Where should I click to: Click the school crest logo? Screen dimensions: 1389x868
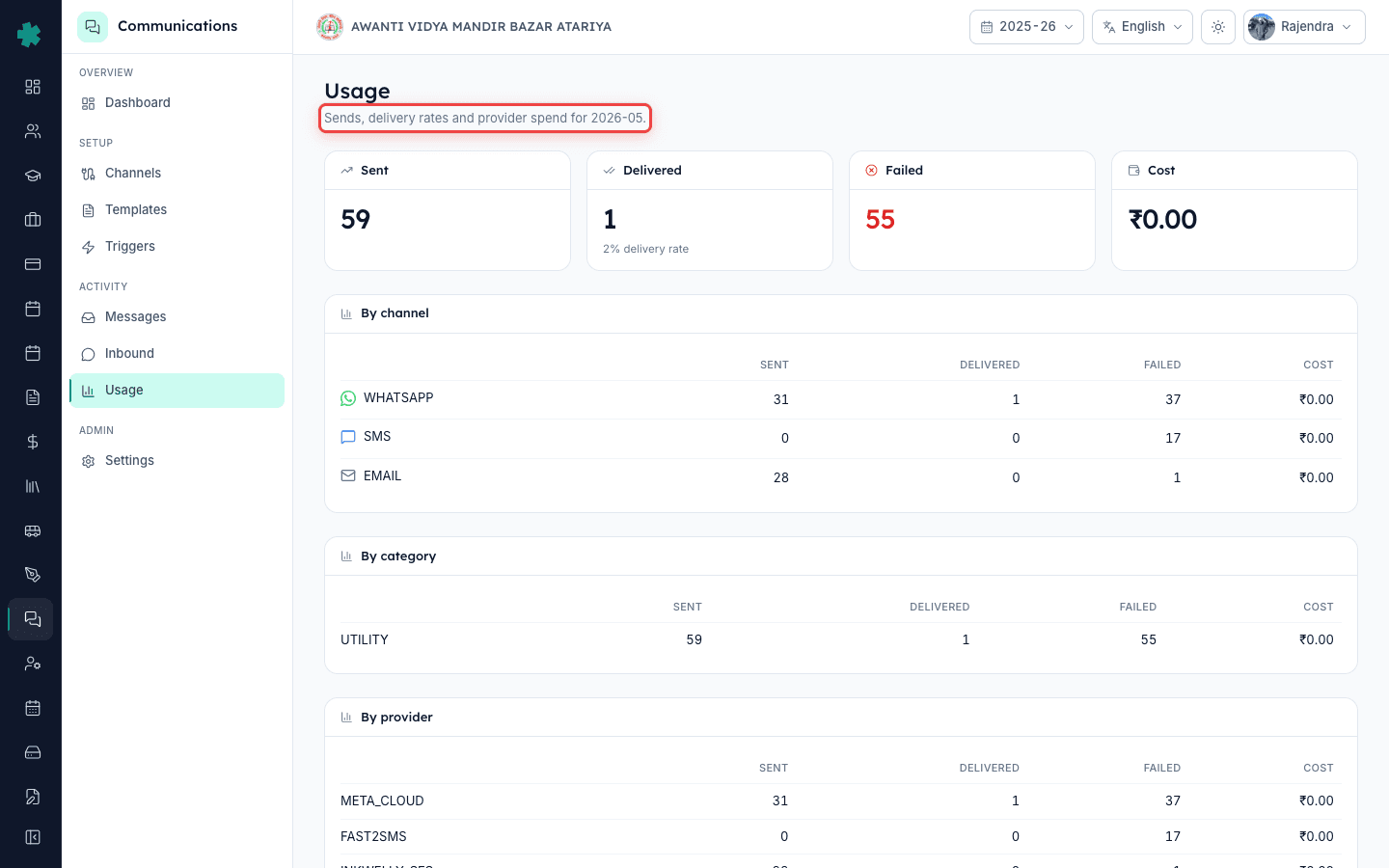tap(330, 27)
